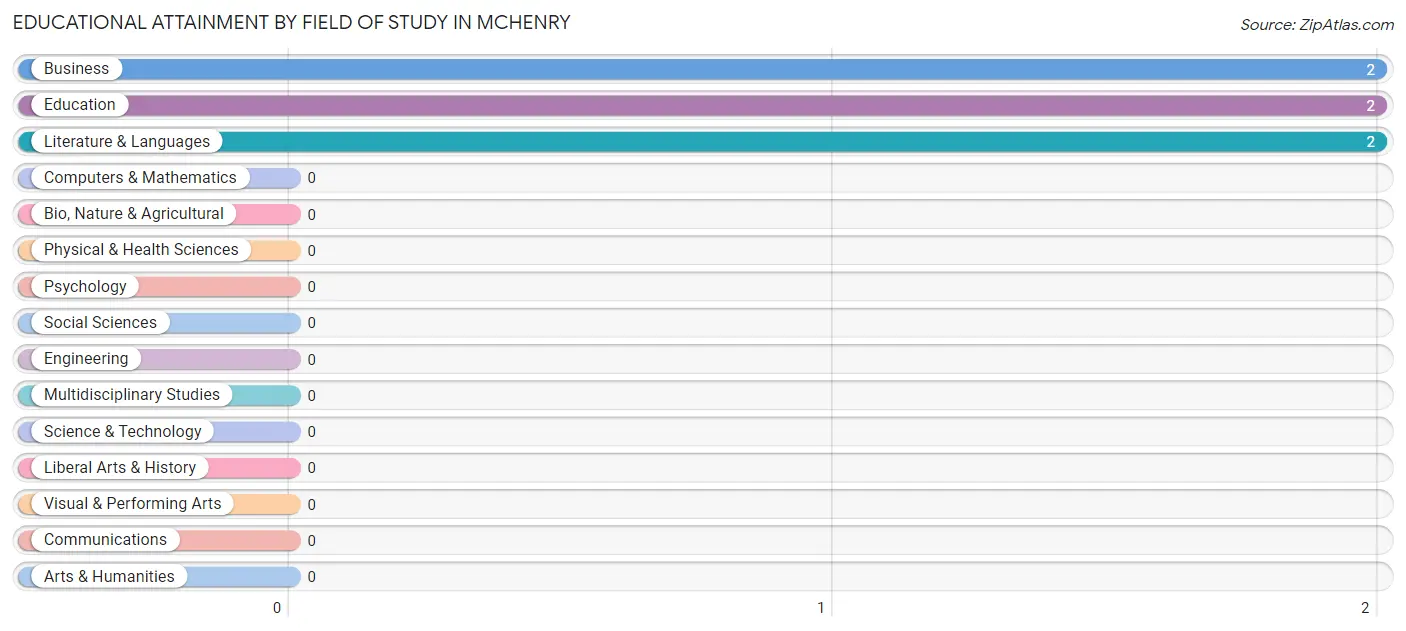Click value 0 beside Arts & Humanities
Screen dimensions: 1406x631
311,577
